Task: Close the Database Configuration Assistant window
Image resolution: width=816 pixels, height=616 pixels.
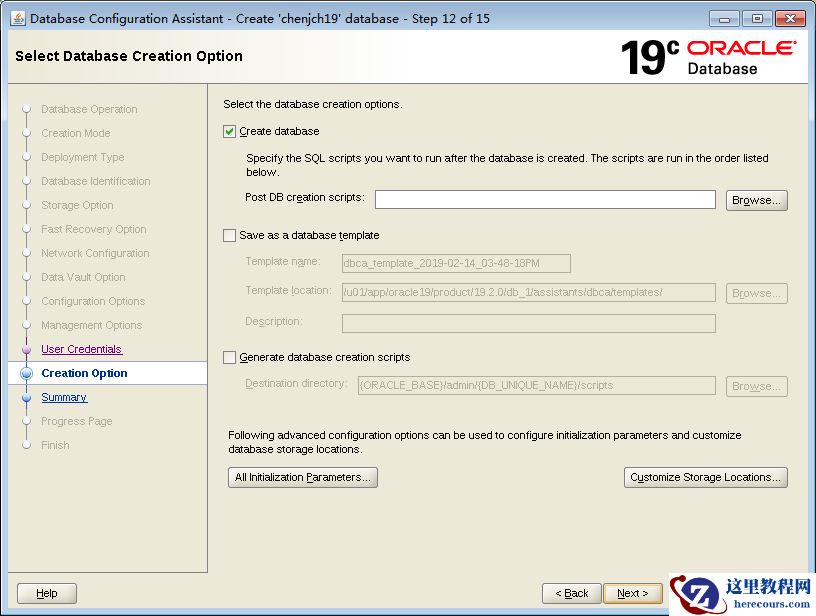Action: tap(790, 19)
